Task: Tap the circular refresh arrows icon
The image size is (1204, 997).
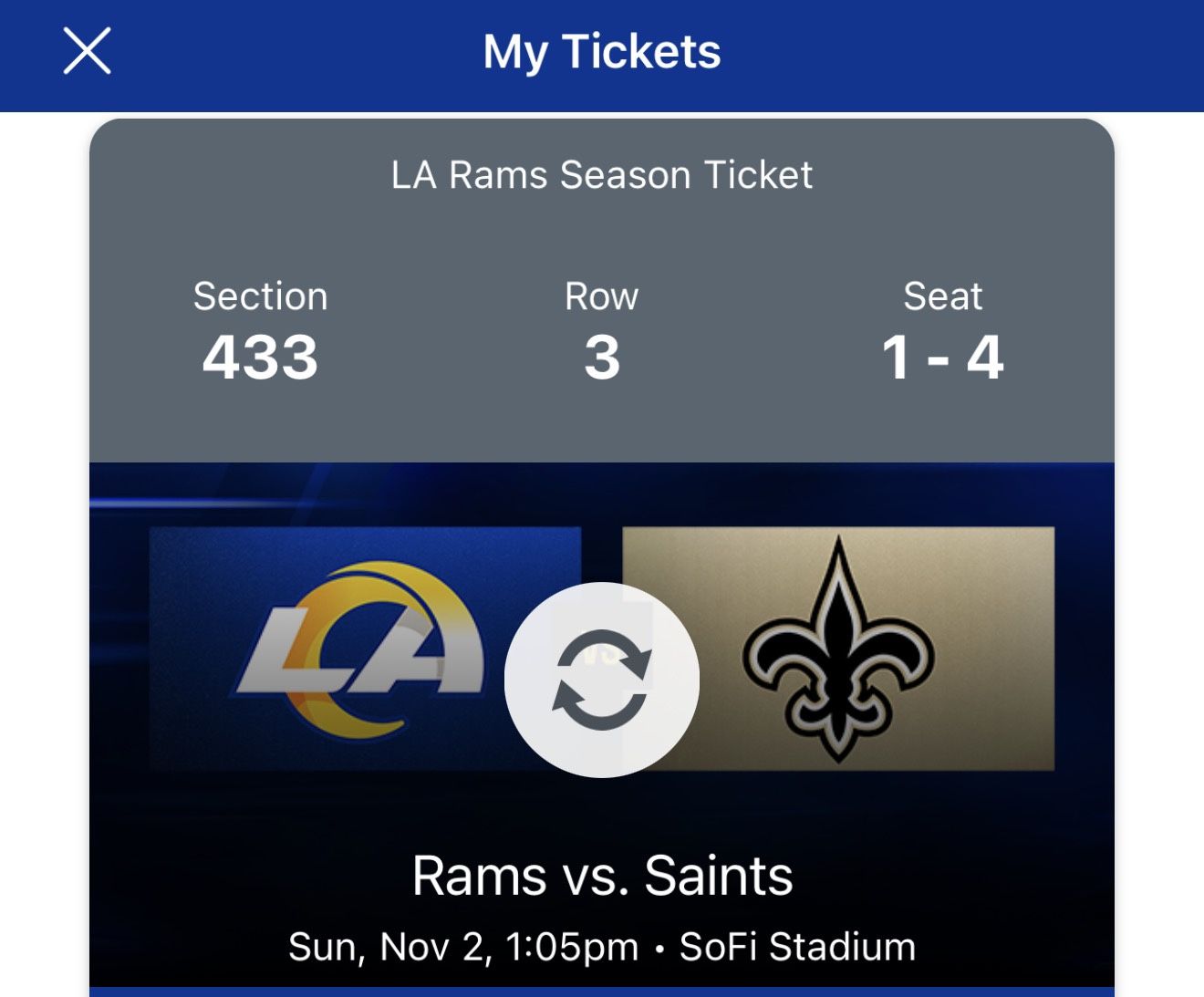Action: 602,680
